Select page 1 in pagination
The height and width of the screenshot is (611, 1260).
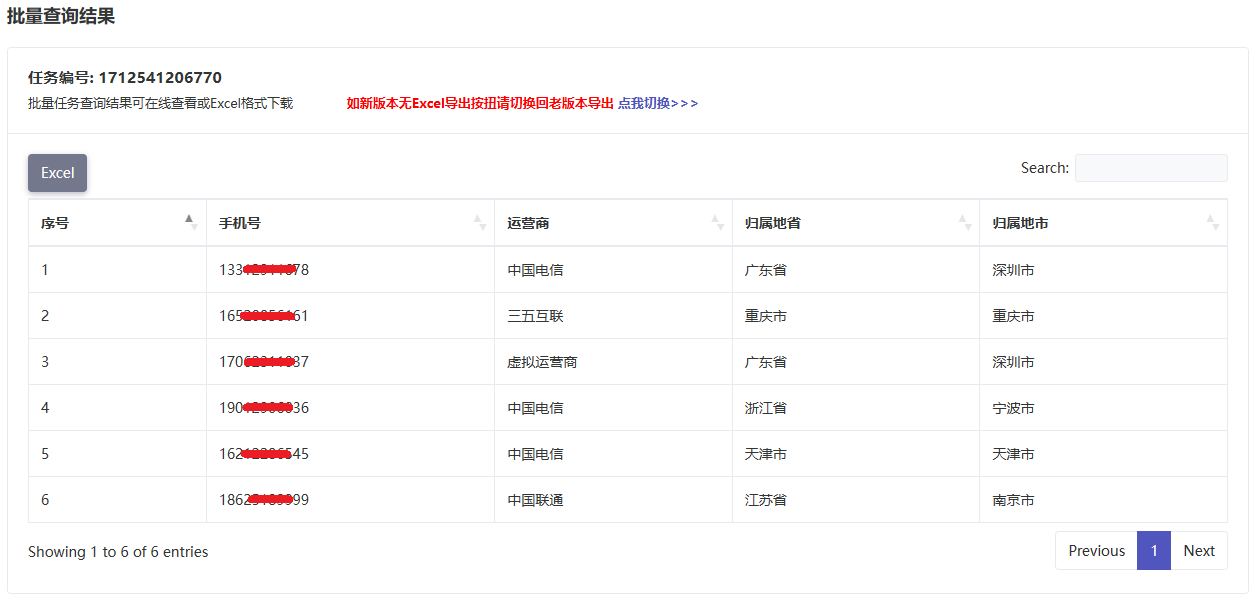pyautogui.click(x=1153, y=551)
